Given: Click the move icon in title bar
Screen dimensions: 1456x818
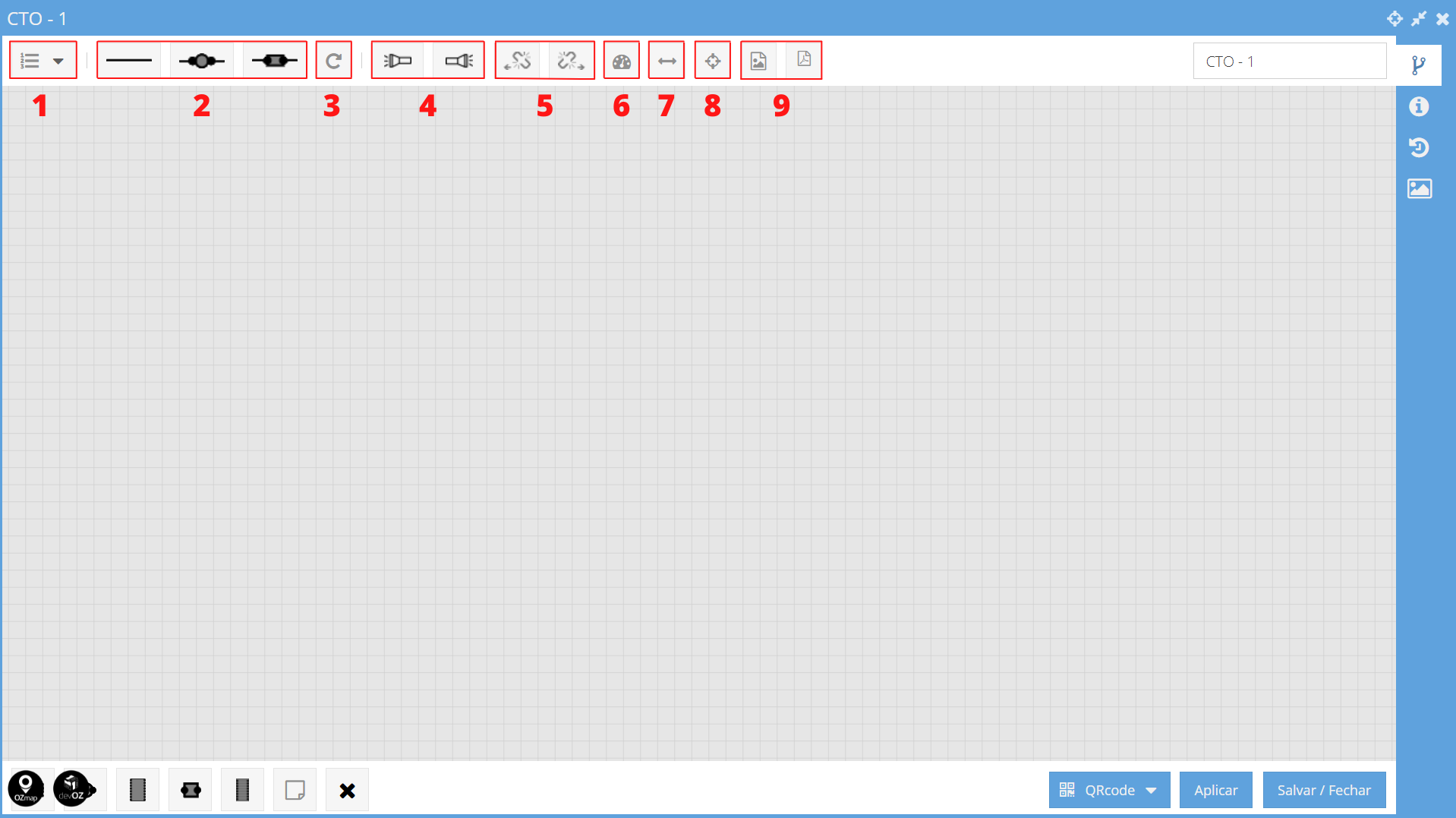Looking at the screenshot, I should (x=1395, y=18).
